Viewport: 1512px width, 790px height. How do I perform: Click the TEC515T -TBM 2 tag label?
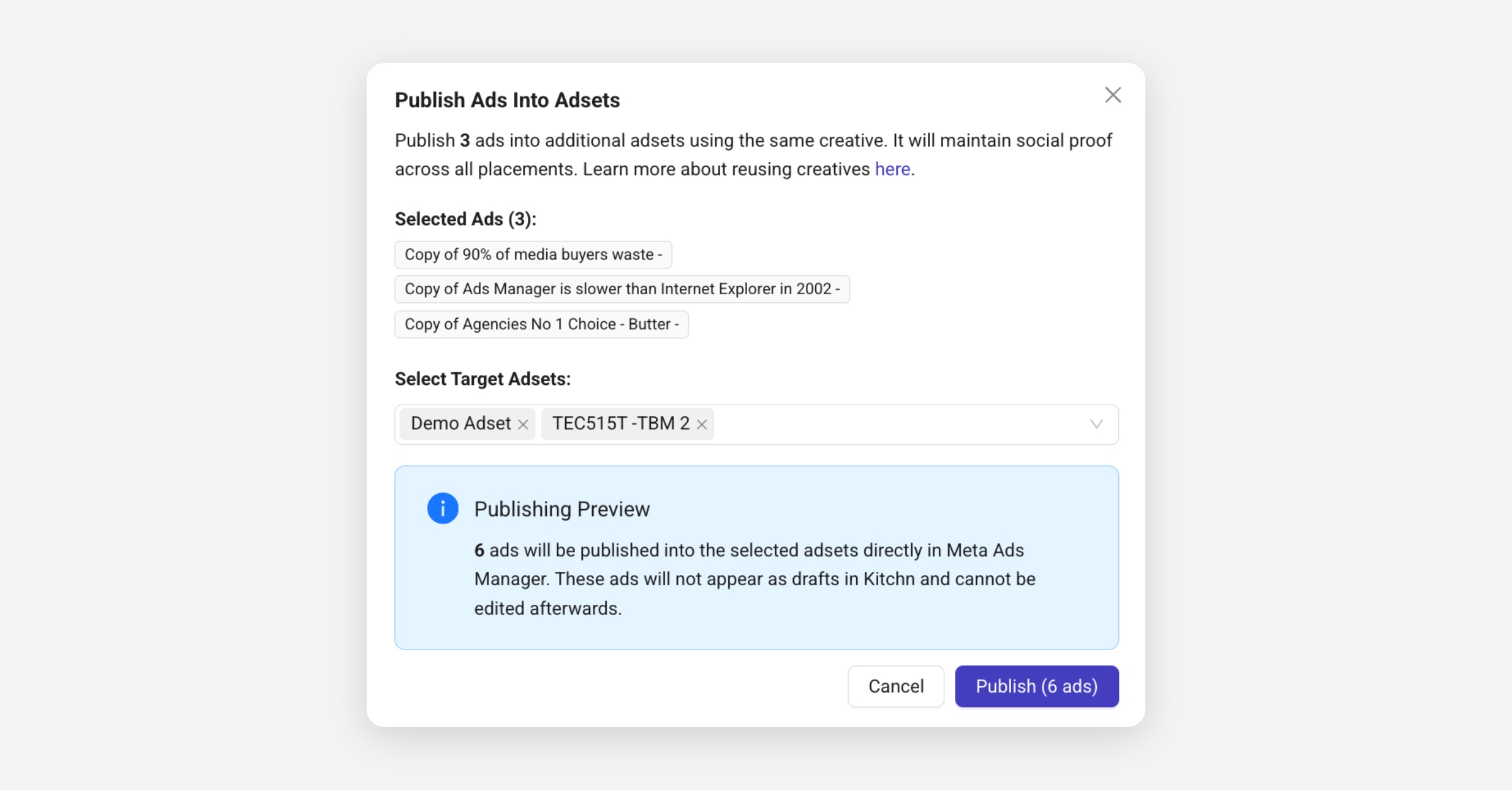click(x=621, y=423)
